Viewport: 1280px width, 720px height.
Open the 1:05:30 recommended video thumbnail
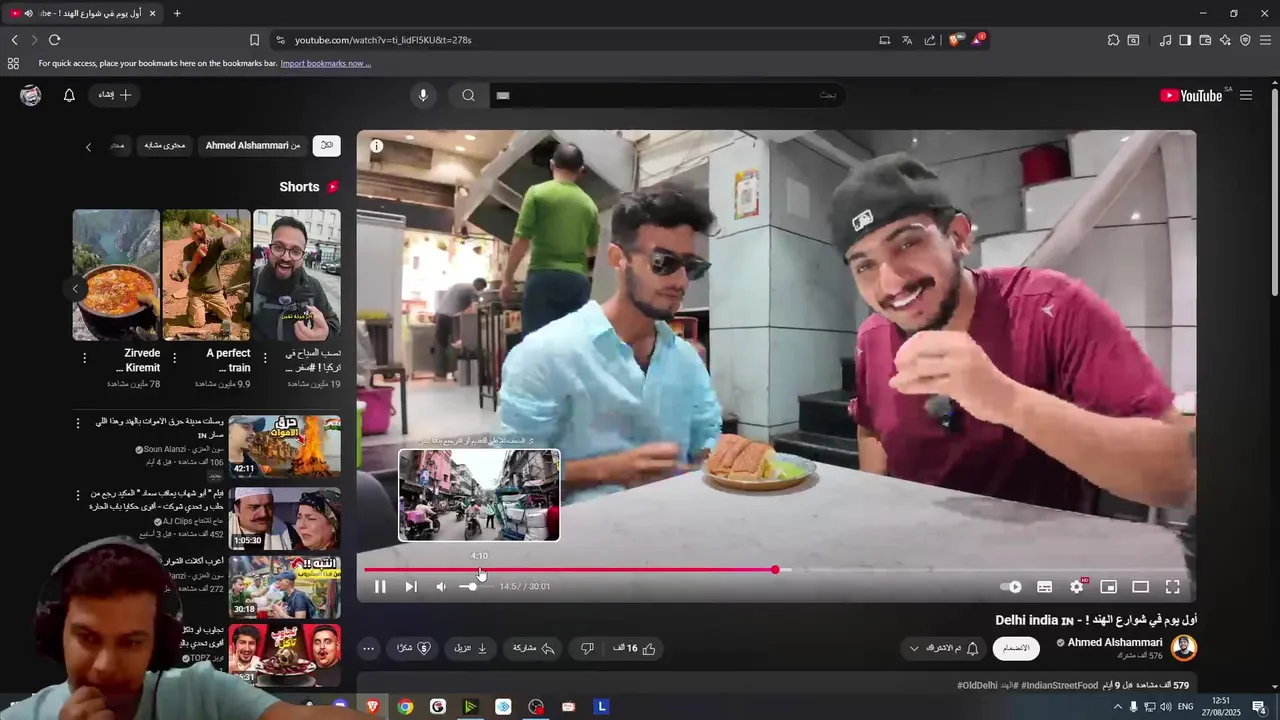point(285,518)
